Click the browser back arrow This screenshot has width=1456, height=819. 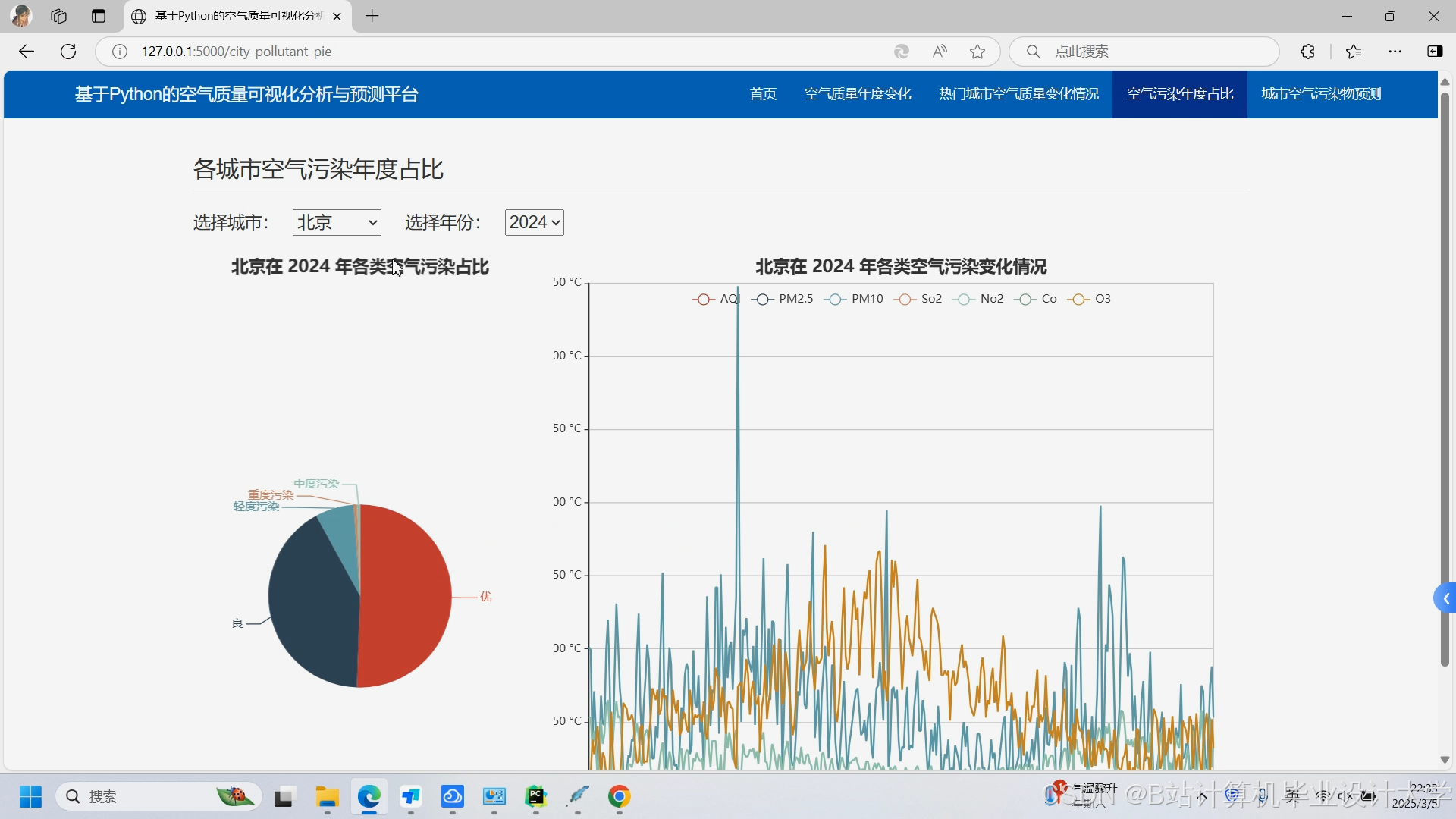[27, 52]
